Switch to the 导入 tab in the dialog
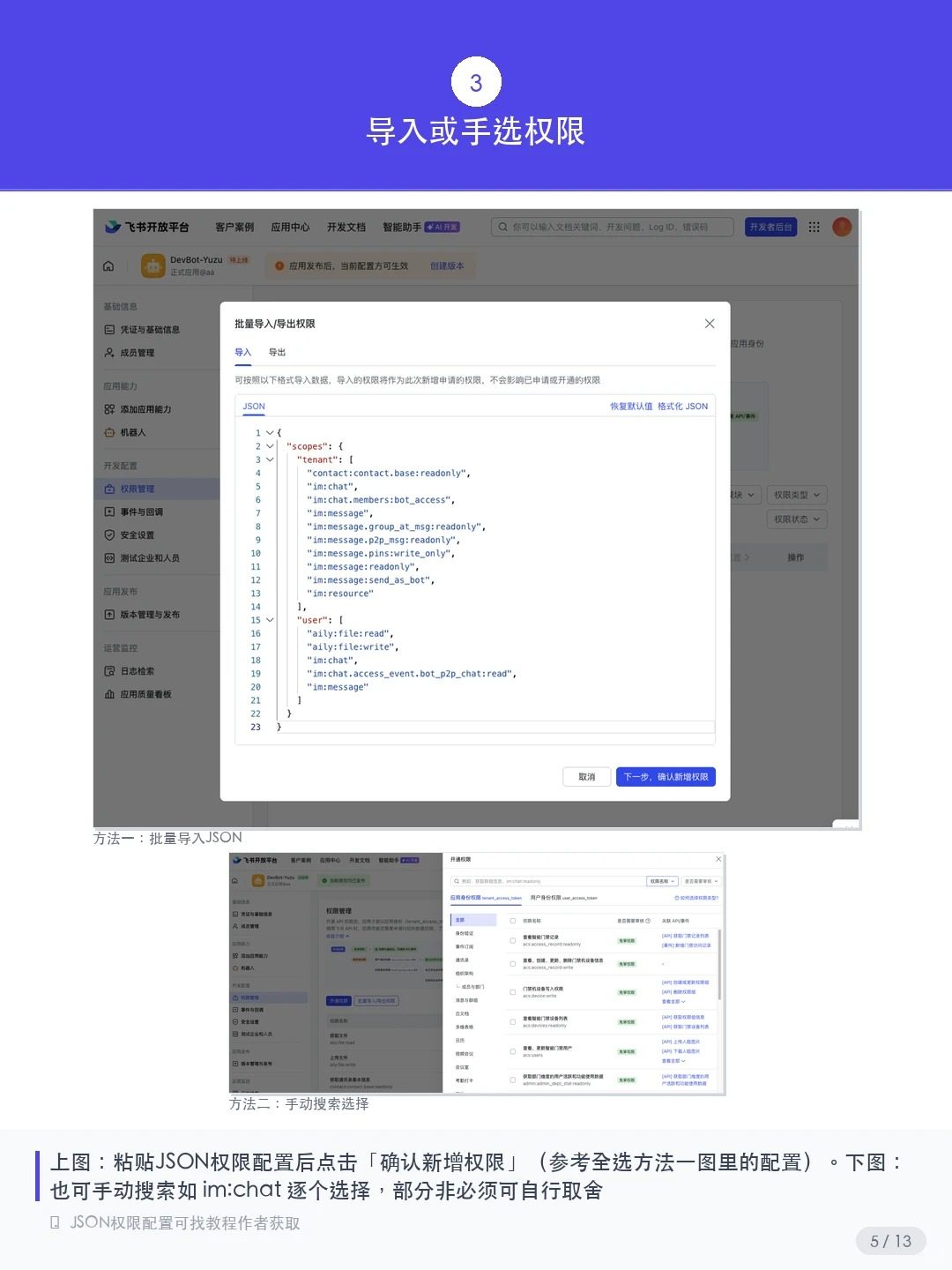Screen dimensions: 952x1270 coord(243,352)
